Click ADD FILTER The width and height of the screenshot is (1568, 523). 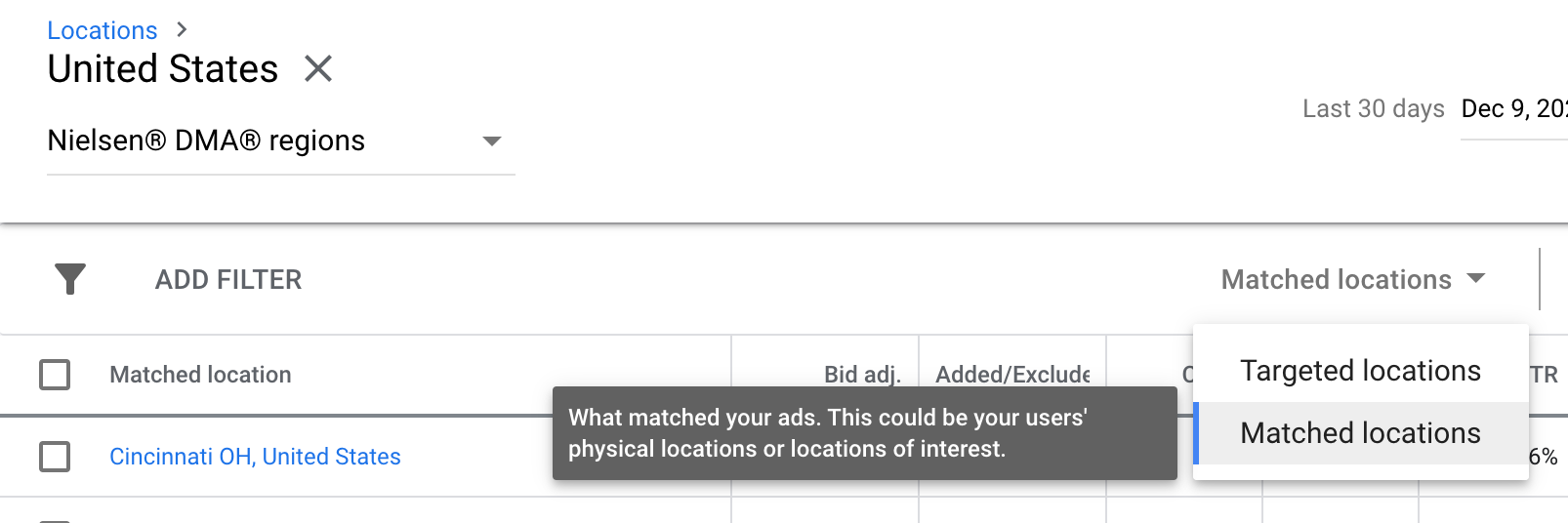point(228,280)
